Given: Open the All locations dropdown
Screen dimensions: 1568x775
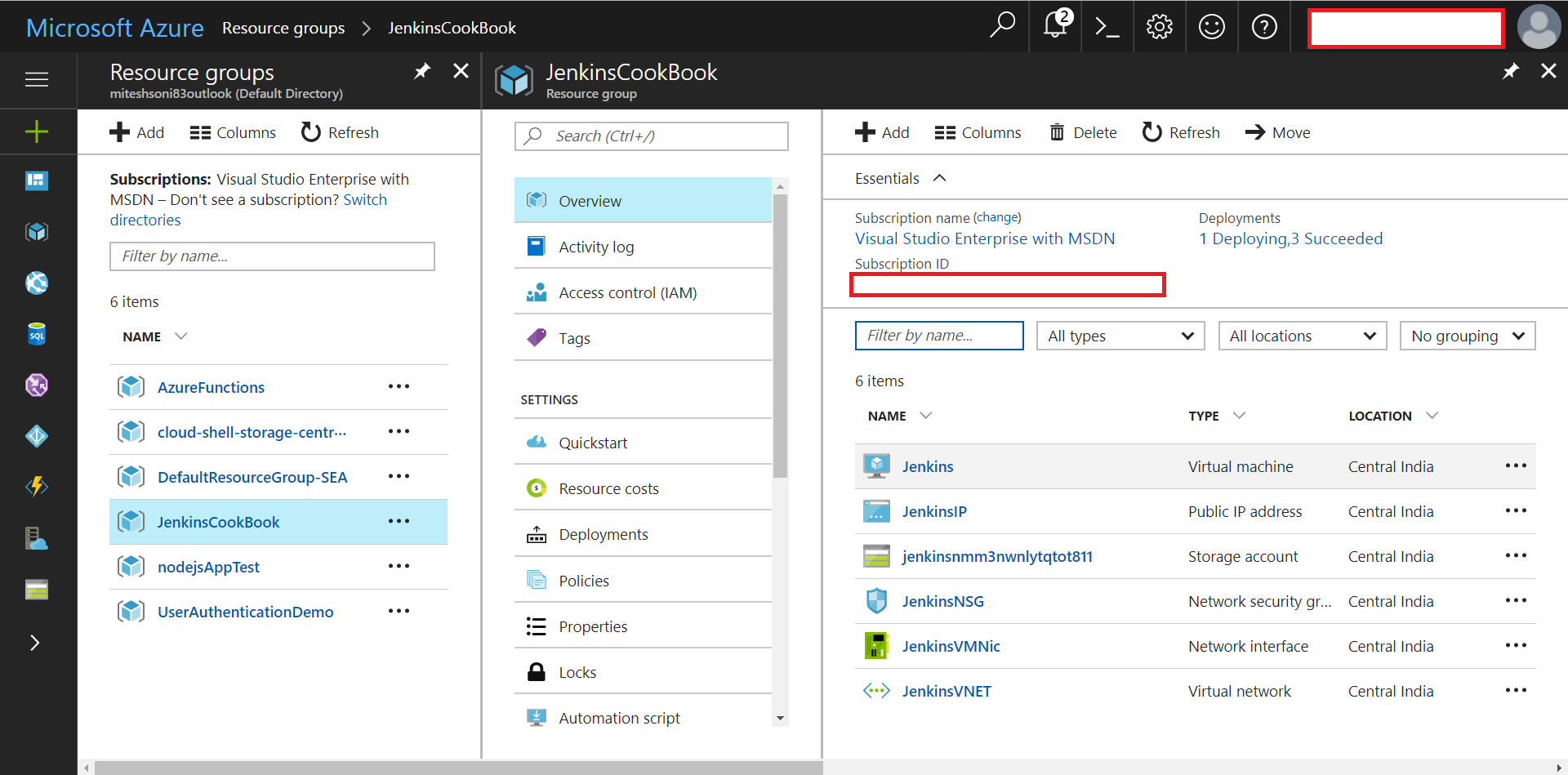Looking at the screenshot, I should click(x=1303, y=336).
